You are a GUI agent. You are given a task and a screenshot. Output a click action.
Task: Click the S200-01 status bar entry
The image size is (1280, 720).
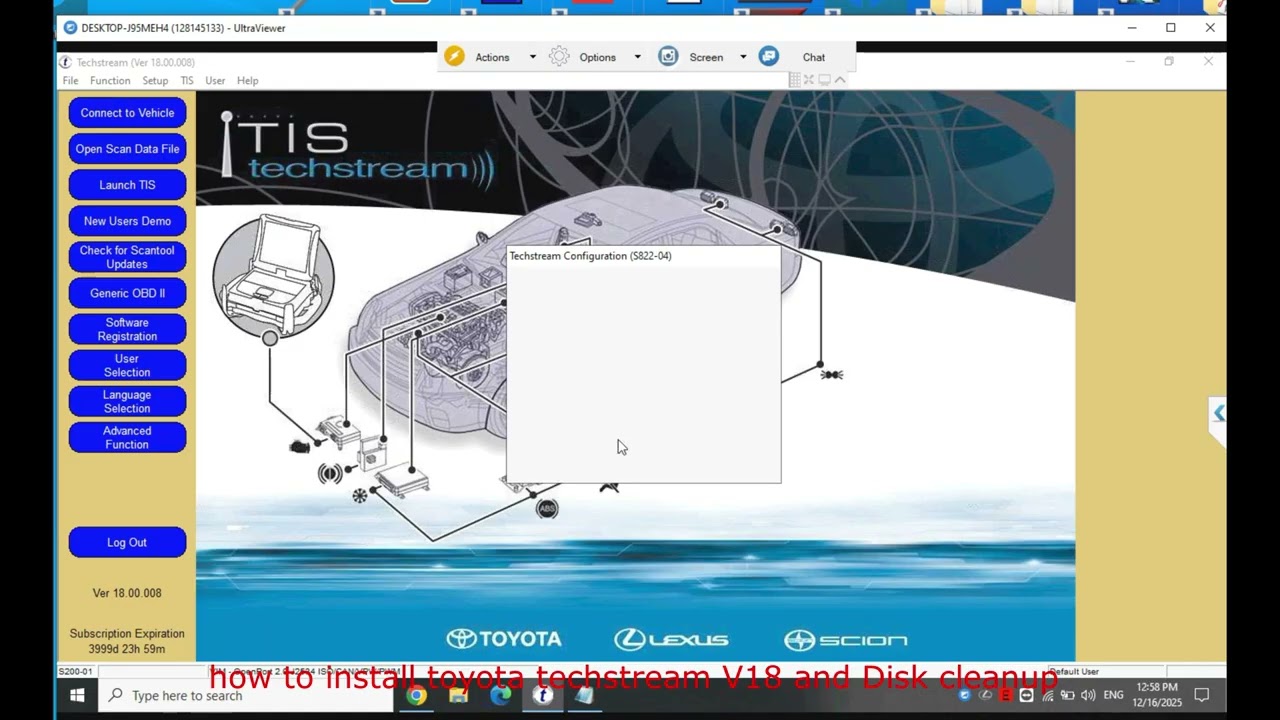76,672
